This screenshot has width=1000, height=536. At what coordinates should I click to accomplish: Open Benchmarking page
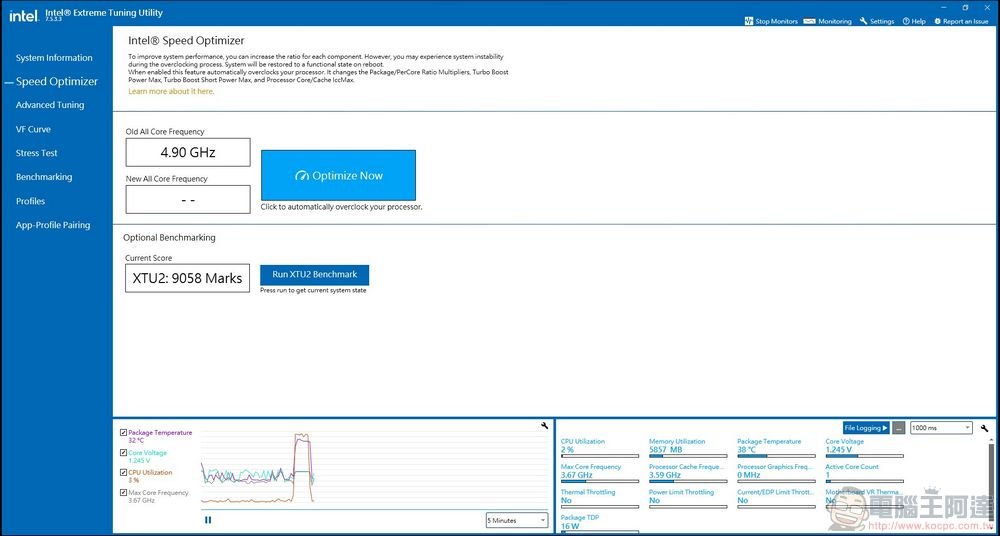[x=44, y=177]
